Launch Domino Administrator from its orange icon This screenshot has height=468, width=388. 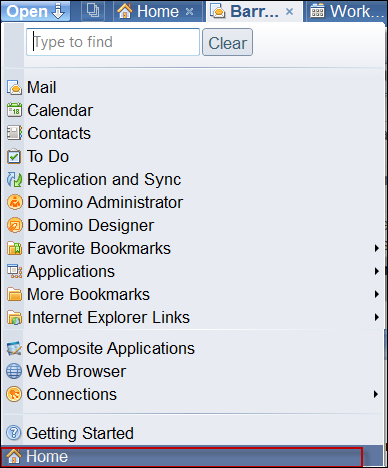[x=14, y=202]
